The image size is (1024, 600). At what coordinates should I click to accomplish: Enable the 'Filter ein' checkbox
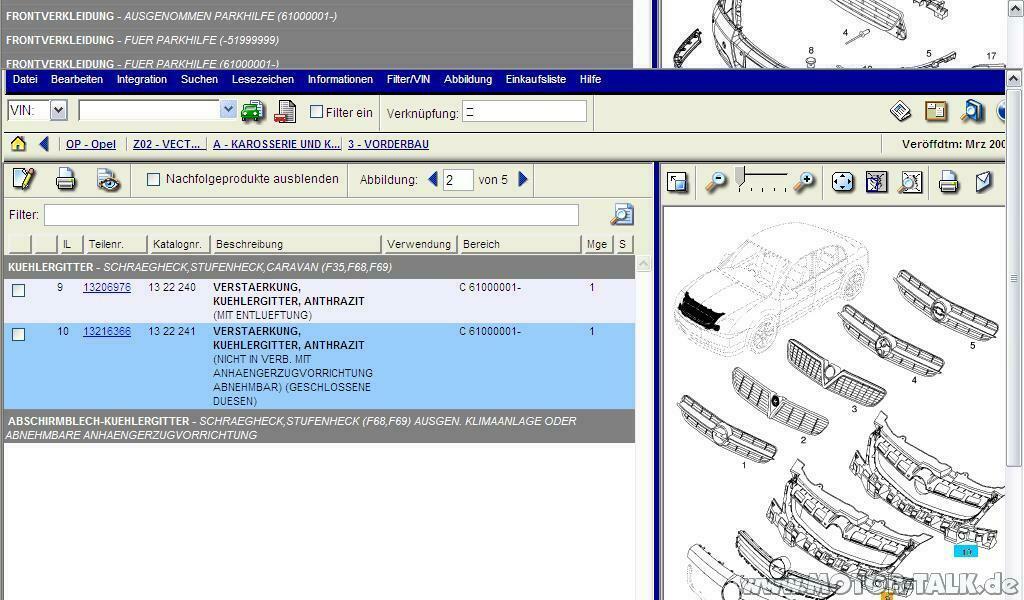click(316, 112)
